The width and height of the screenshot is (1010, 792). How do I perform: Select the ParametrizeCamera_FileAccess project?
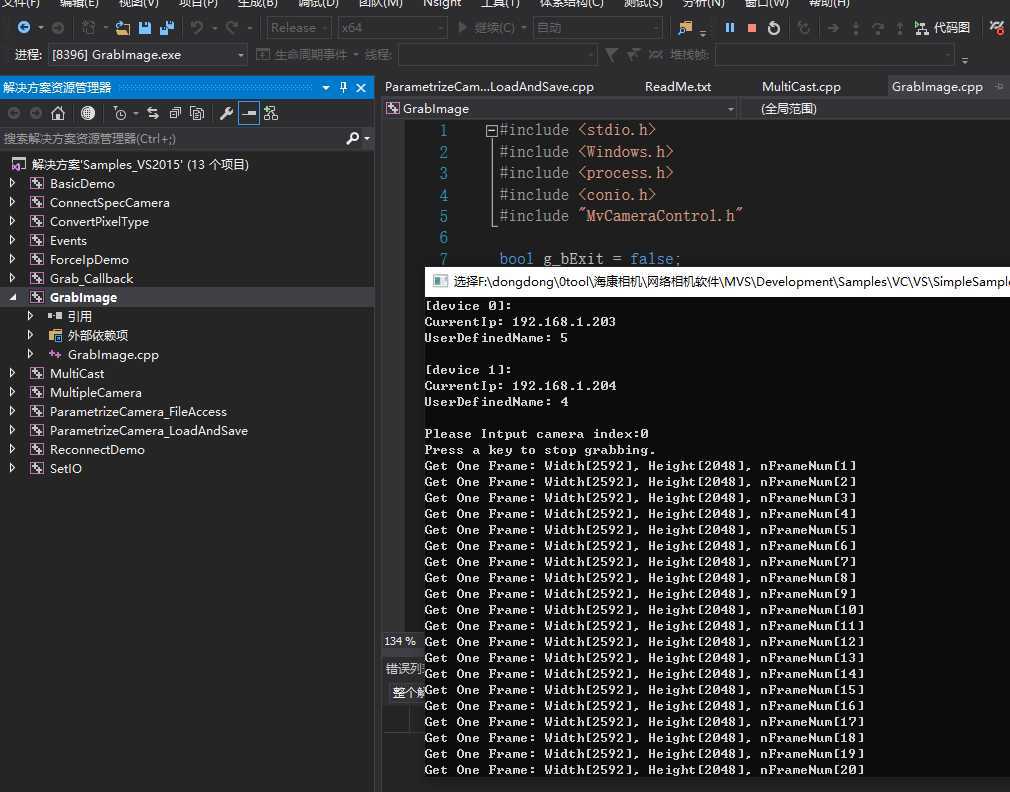pyautogui.click(x=138, y=411)
